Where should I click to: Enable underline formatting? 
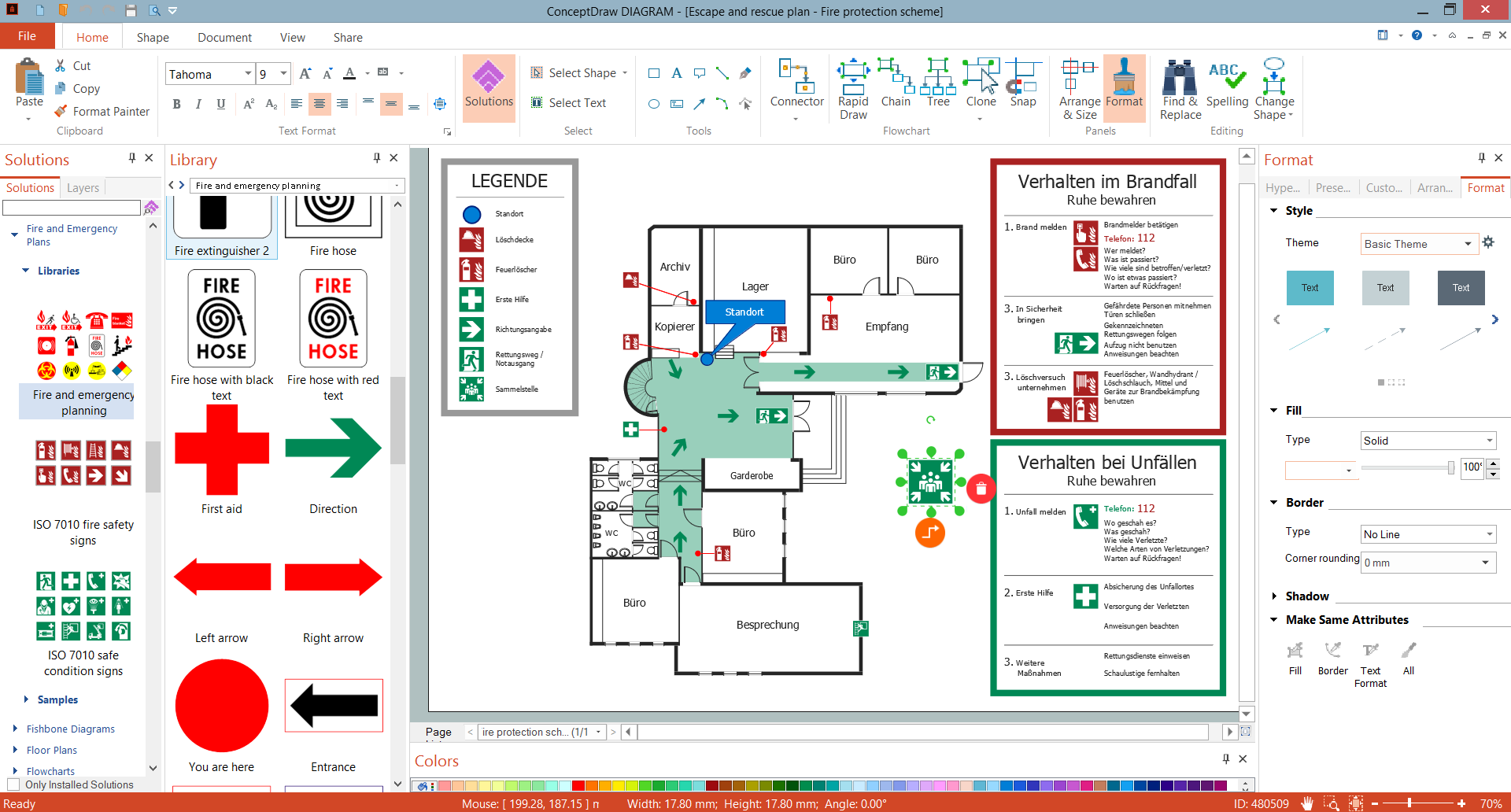(221, 104)
